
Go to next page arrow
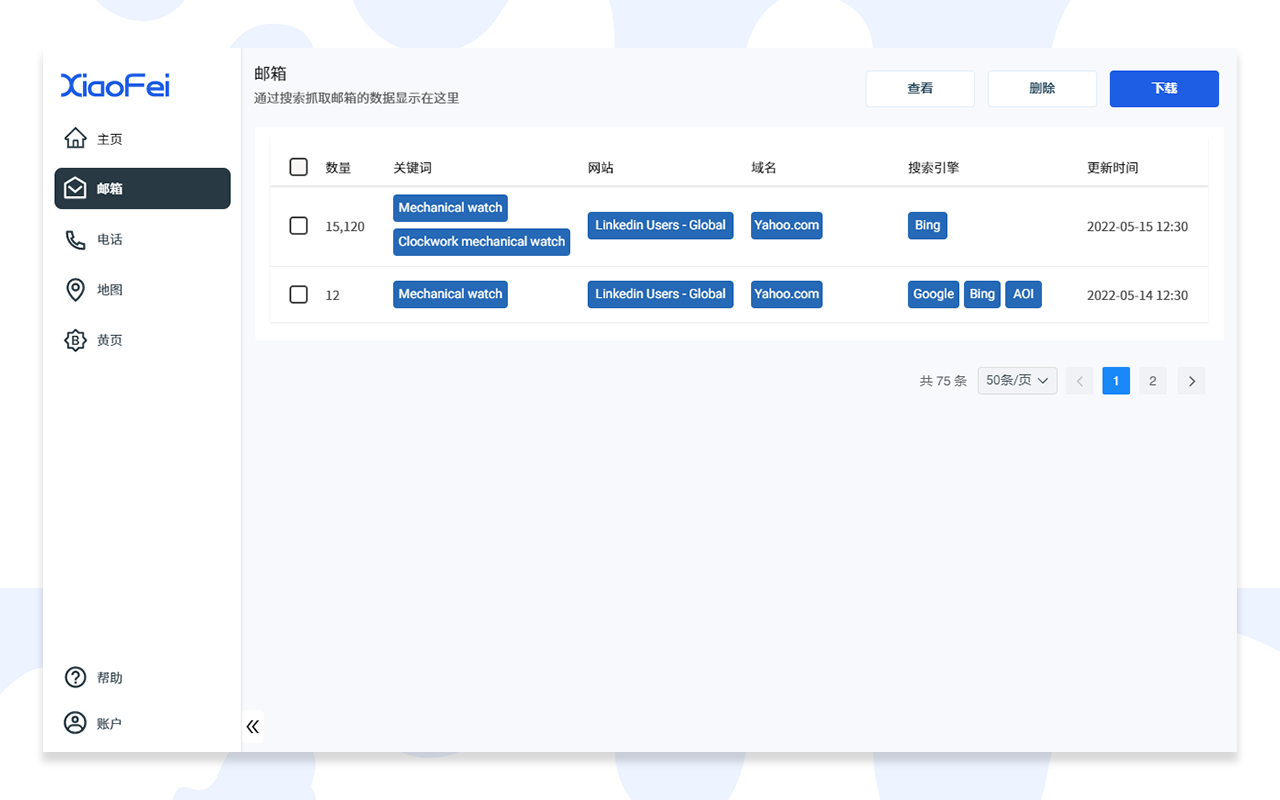tap(1191, 381)
